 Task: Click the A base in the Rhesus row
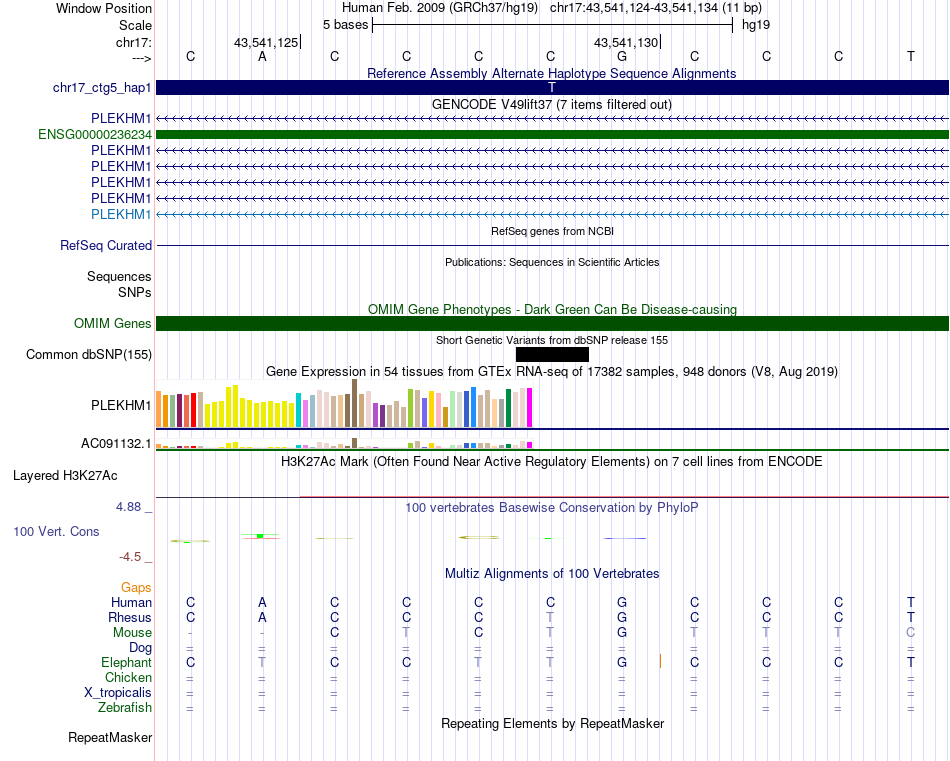point(262,617)
